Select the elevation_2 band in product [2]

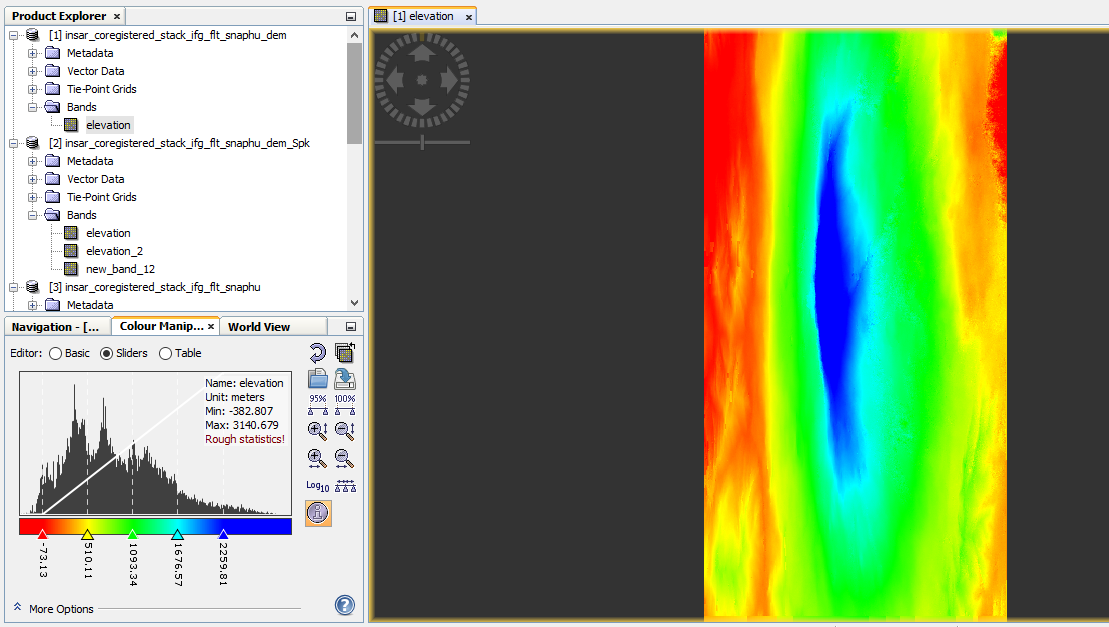click(114, 251)
